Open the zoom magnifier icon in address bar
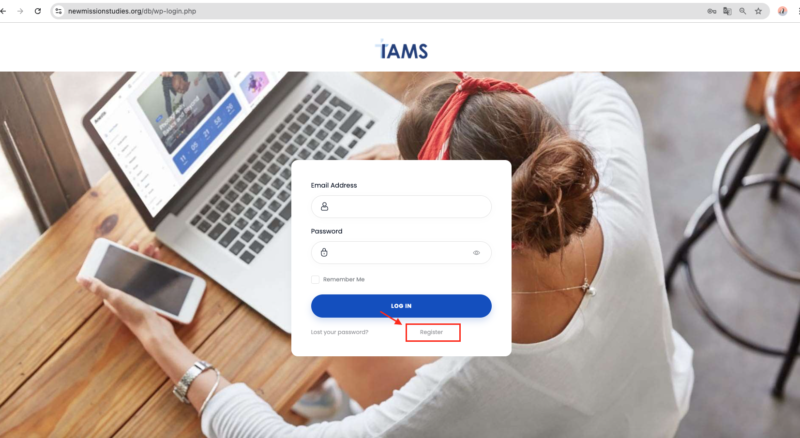Viewport: 800px width, 438px height. [743, 11]
